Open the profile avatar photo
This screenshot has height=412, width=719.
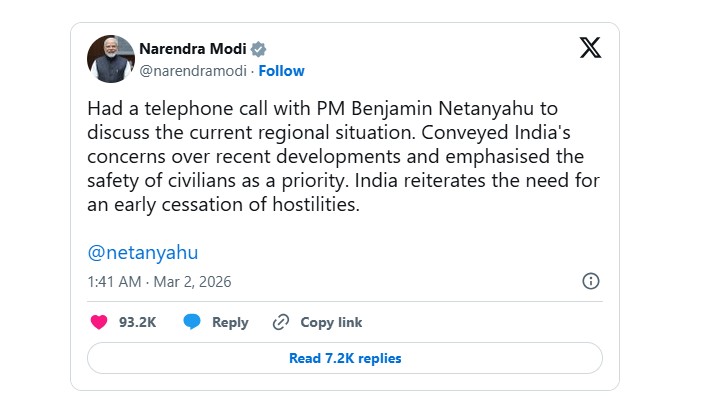click(111, 59)
